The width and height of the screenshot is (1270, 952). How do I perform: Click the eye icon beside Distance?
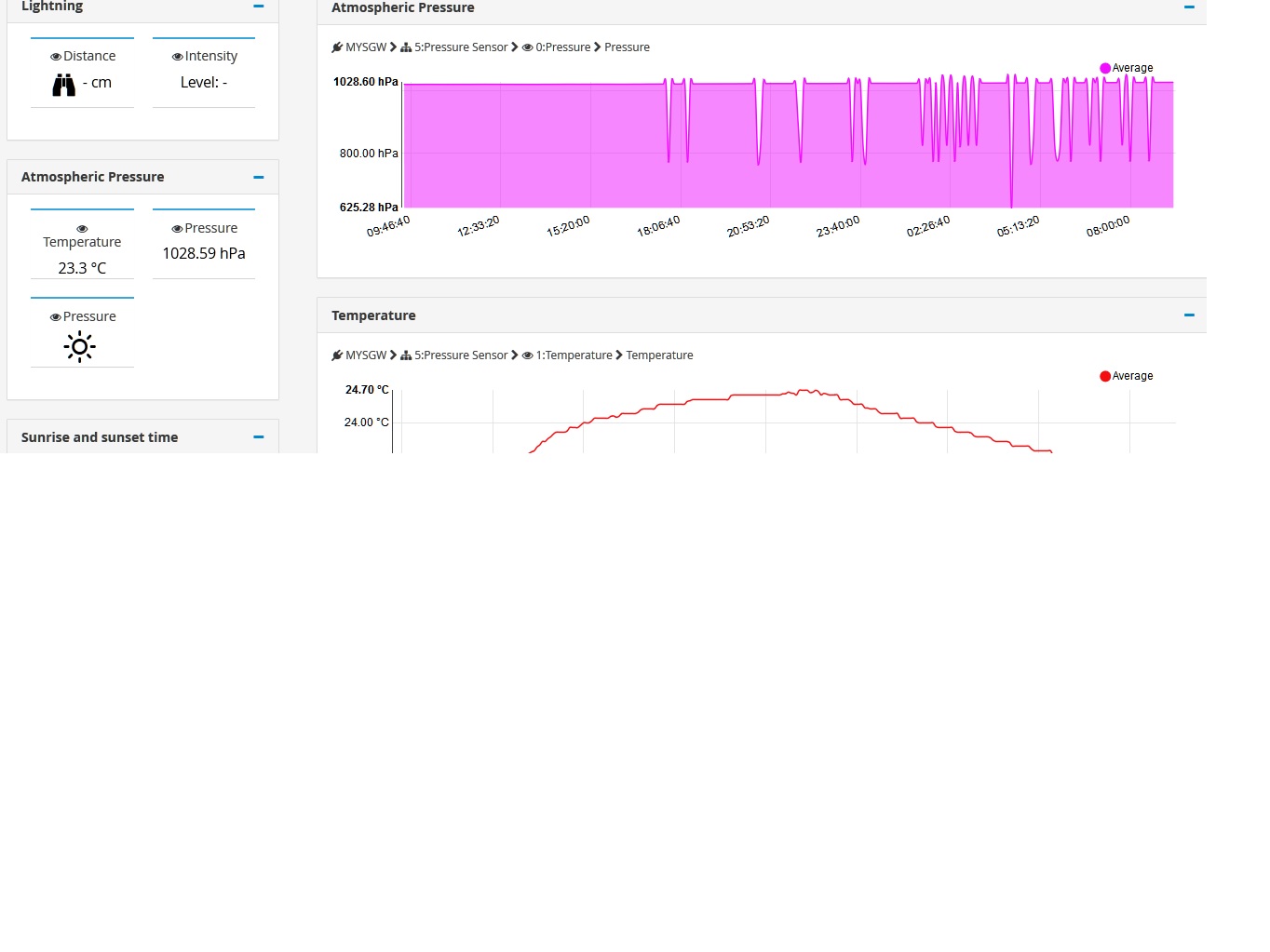[x=56, y=57]
